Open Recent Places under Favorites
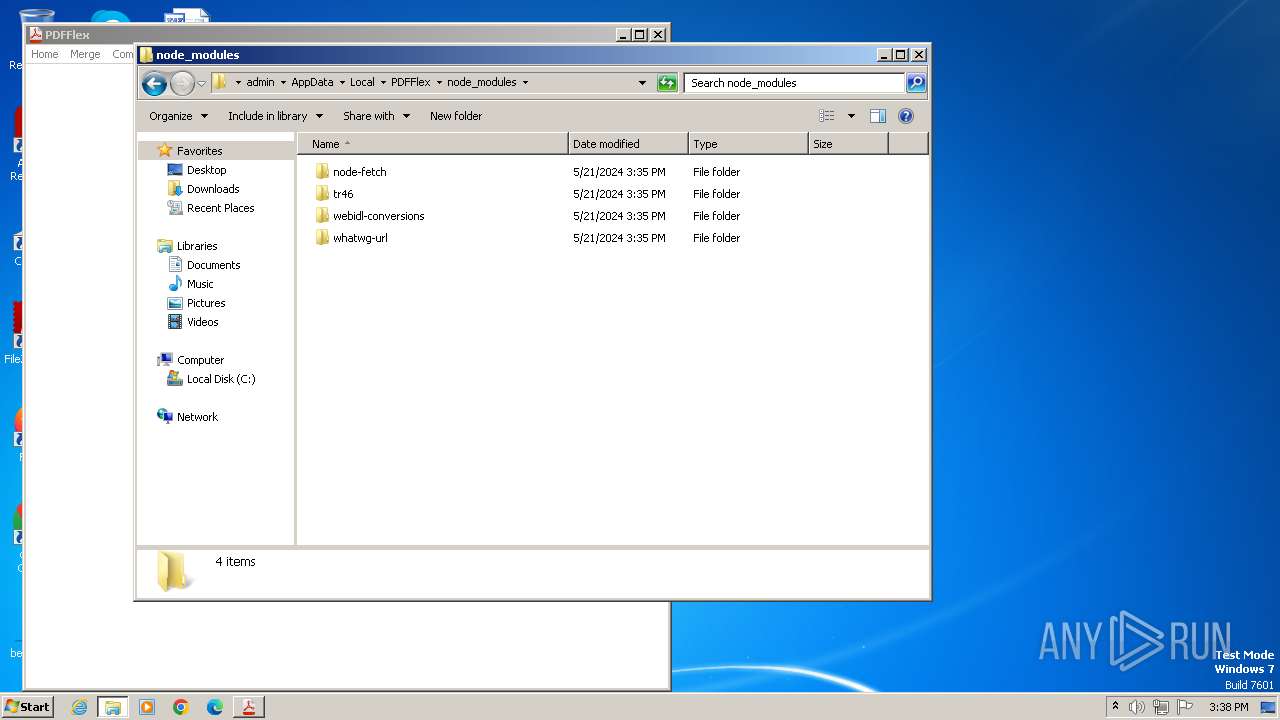Image resolution: width=1280 pixels, height=720 pixels. click(220, 208)
